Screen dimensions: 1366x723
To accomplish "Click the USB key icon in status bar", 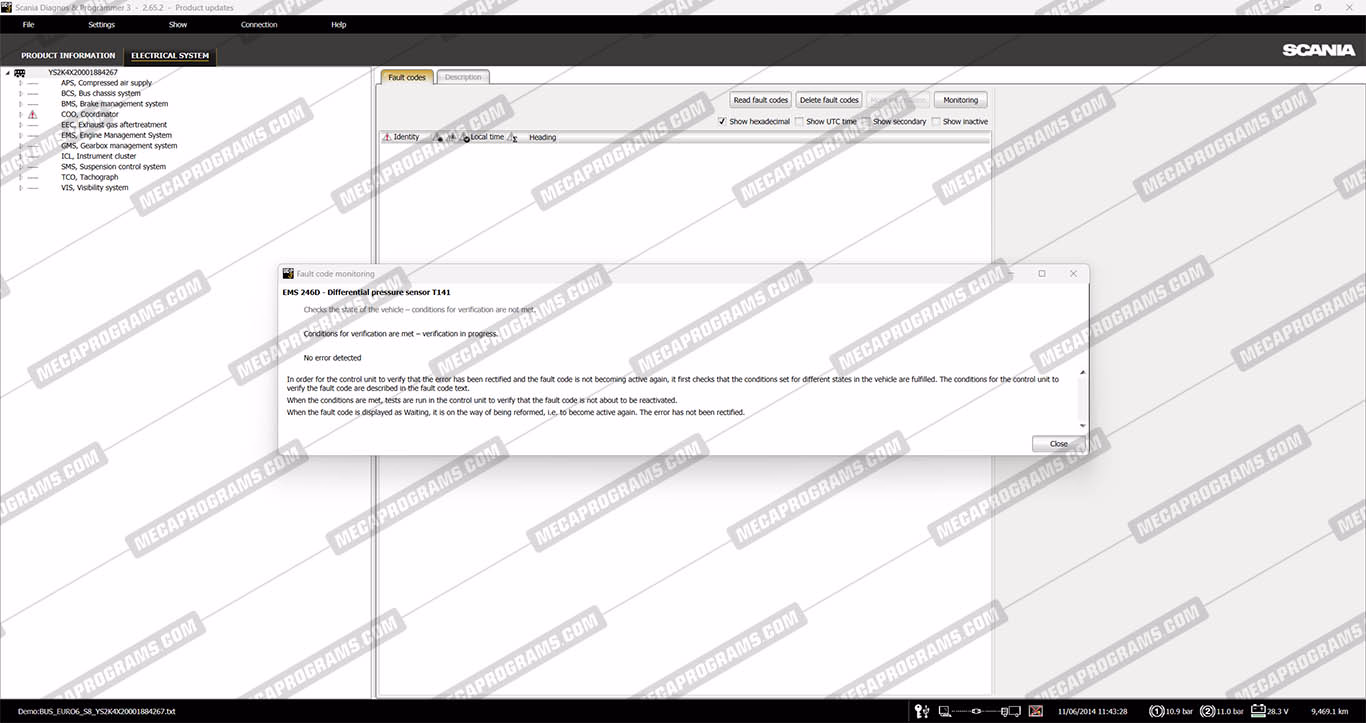I will pyautogui.click(x=922, y=711).
